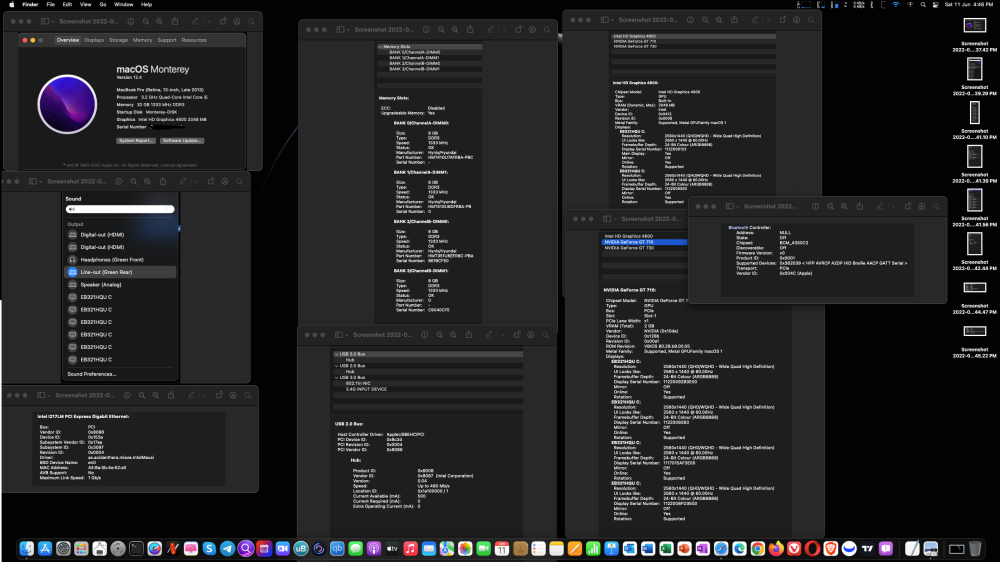1000x562 pixels.
Task: Open sidebar view menu in USB 2.0 Bus window
Action: point(341,335)
